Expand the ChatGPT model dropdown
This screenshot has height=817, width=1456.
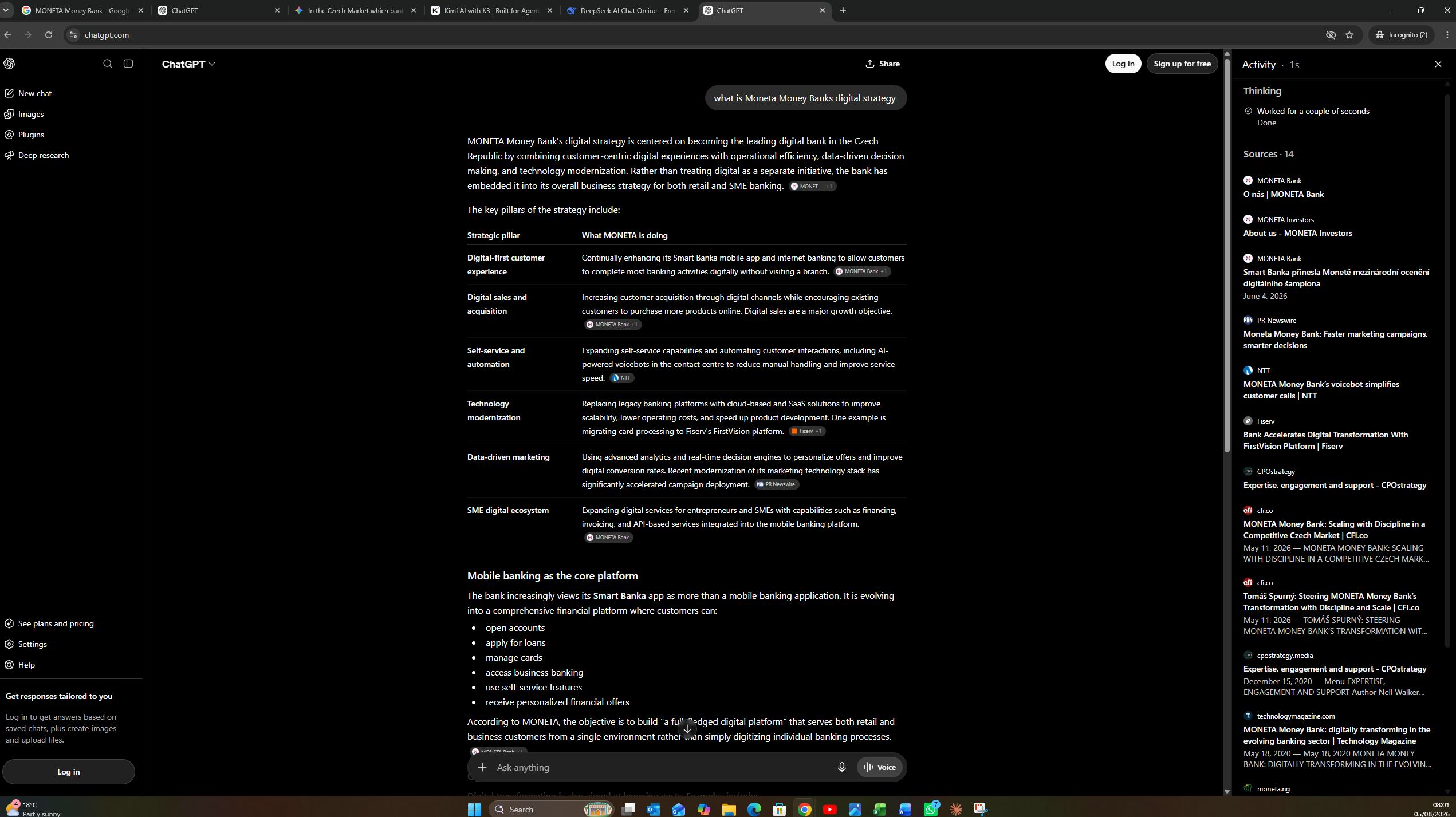click(188, 64)
